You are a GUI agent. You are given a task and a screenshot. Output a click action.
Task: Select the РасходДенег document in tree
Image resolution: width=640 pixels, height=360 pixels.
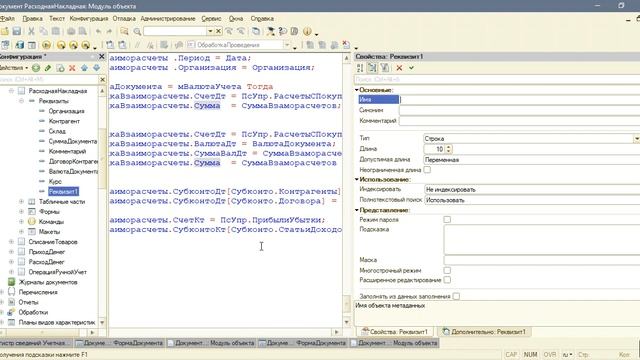[x=46, y=262]
